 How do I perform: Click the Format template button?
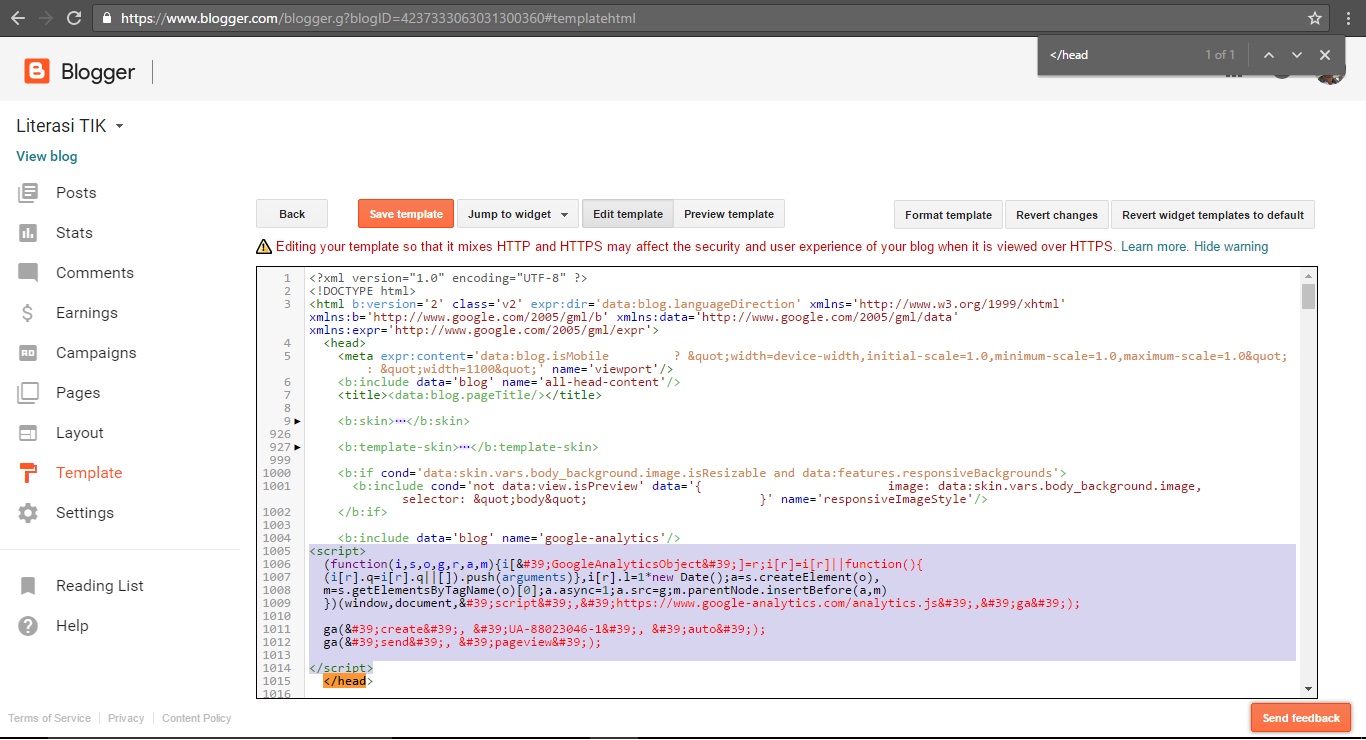[x=948, y=214]
